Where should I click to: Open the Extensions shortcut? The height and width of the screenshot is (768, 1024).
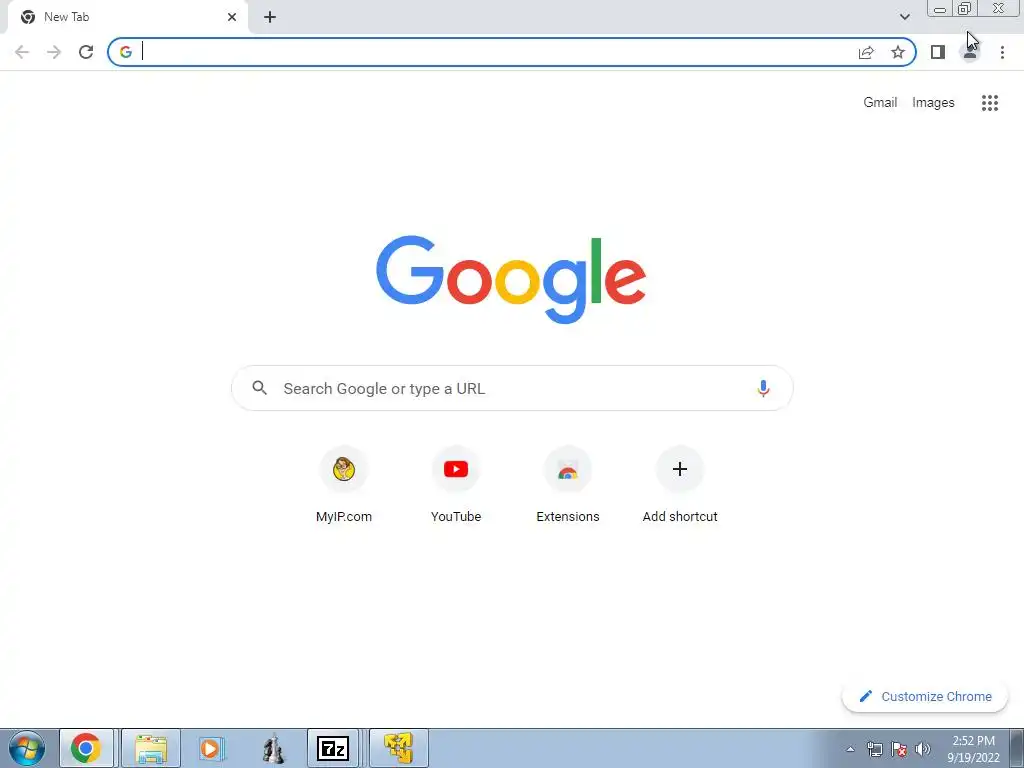click(x=568, y=485)
